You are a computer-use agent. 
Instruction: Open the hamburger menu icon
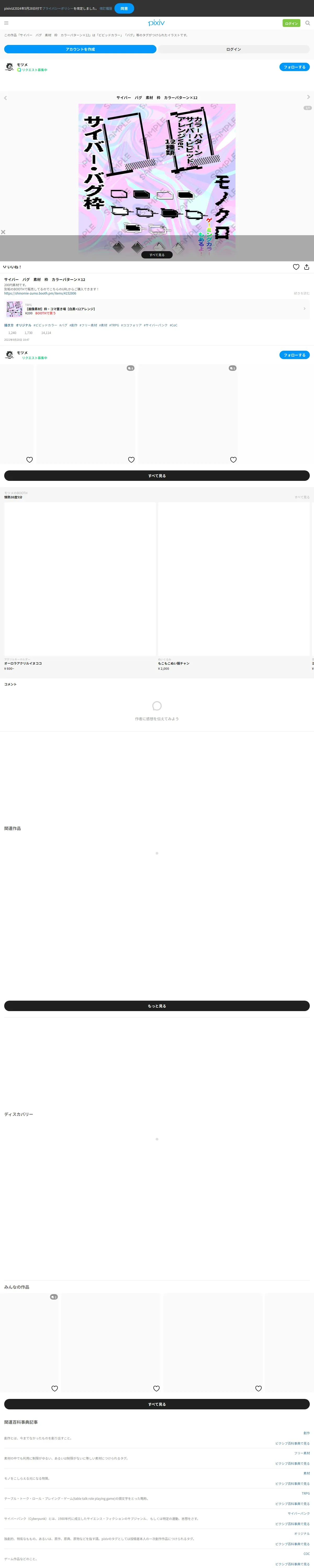tap(6, 23)
